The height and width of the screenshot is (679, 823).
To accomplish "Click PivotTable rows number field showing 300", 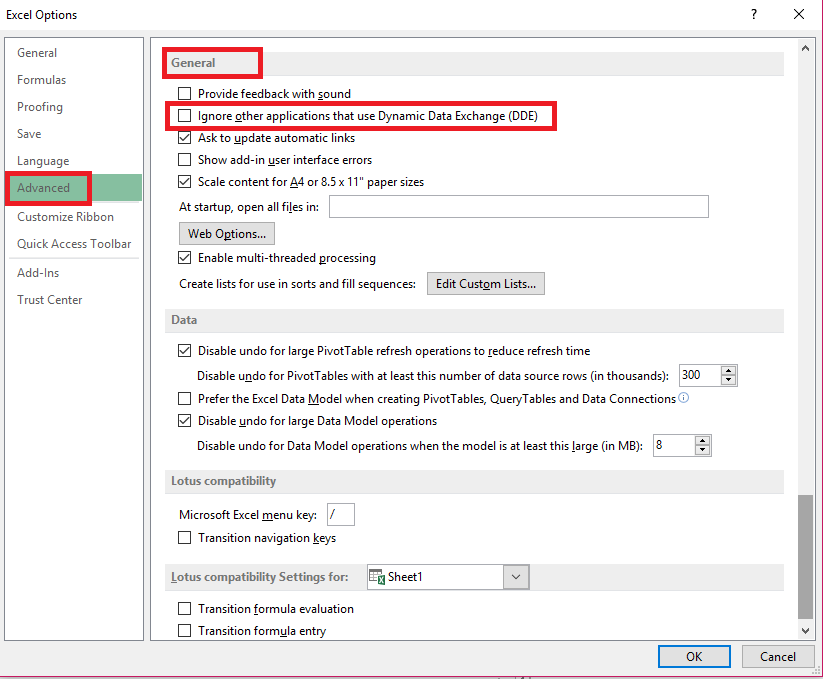I will pyautogui.click(x=700, y=375).
